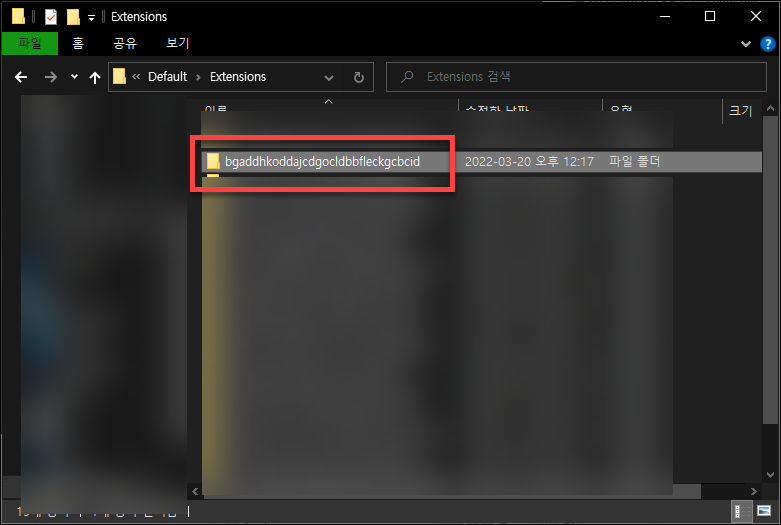781x525 pixels.
Task: Open the 보기 ribbon tab
Action: click(177, 43)
